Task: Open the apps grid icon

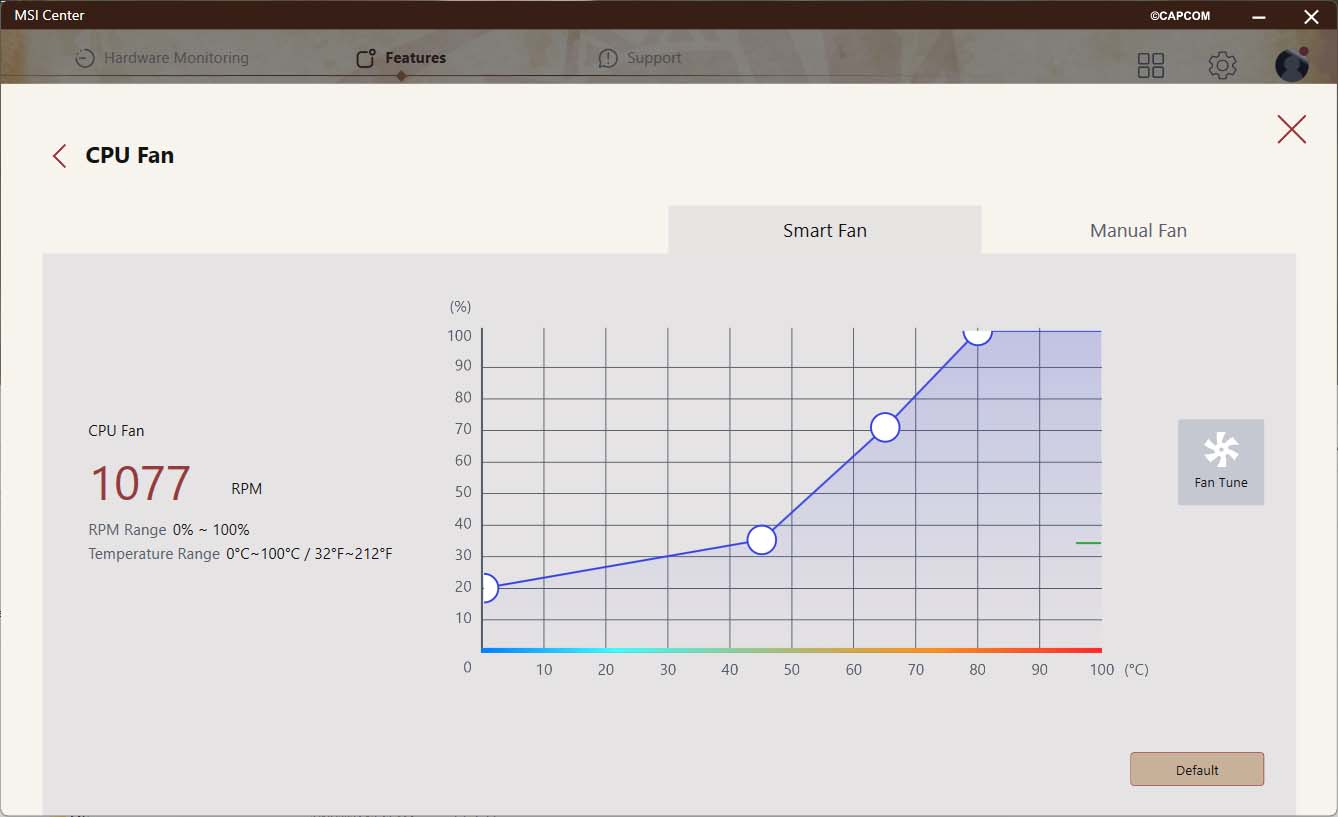Action: click(1151, 65)
